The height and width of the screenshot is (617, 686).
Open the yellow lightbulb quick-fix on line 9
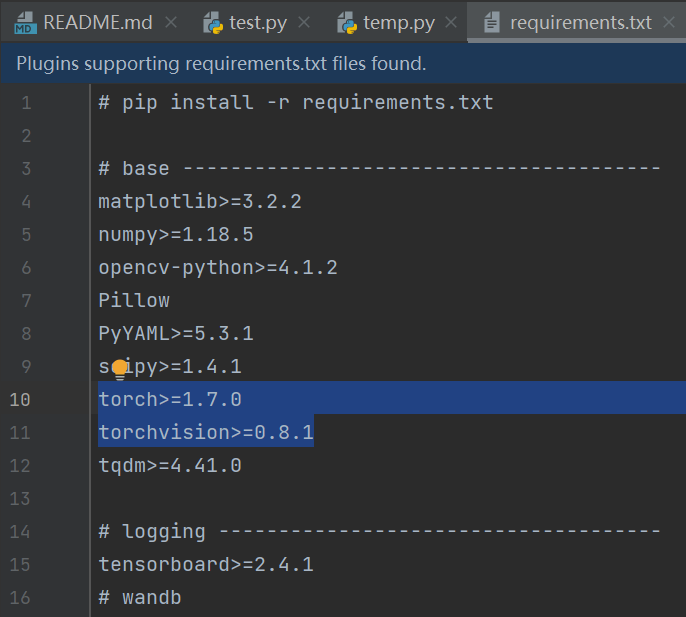point(119,369)
